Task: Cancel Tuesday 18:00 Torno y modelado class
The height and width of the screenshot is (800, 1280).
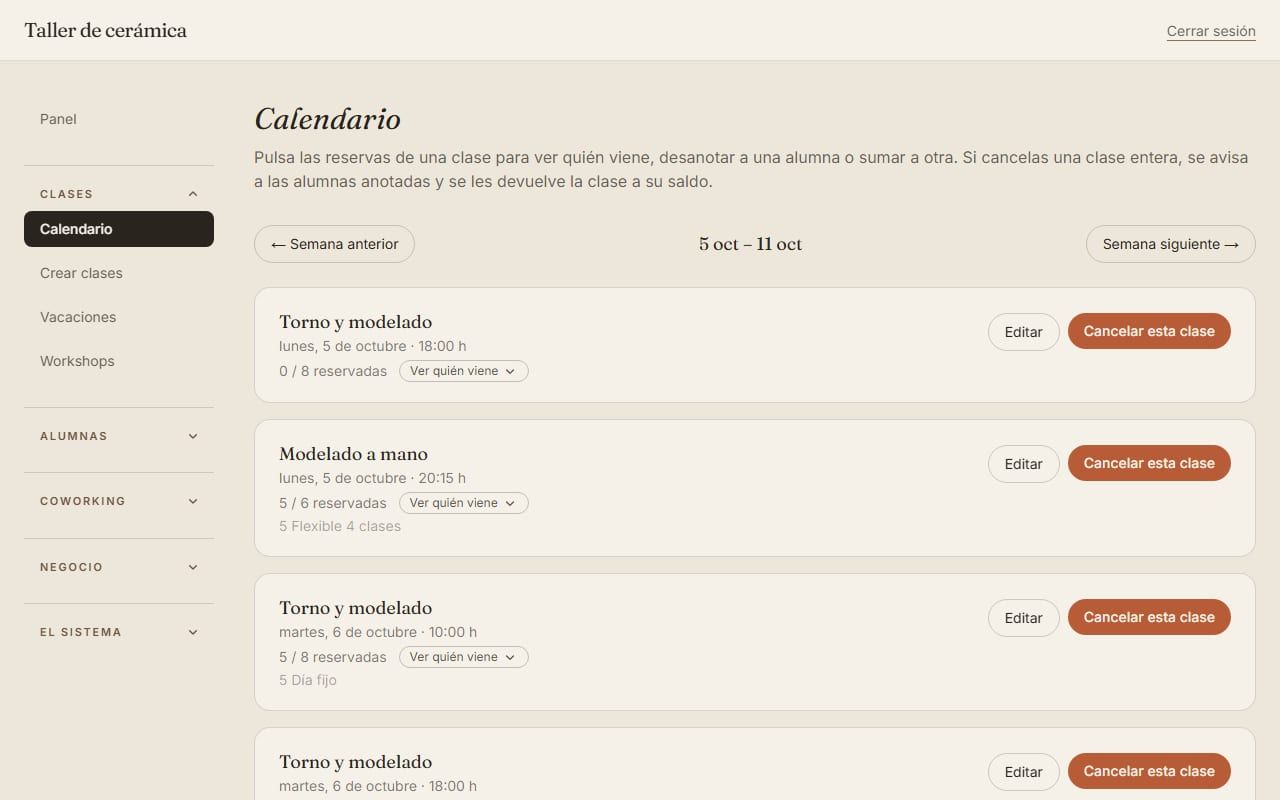Action: (1149, 771)
